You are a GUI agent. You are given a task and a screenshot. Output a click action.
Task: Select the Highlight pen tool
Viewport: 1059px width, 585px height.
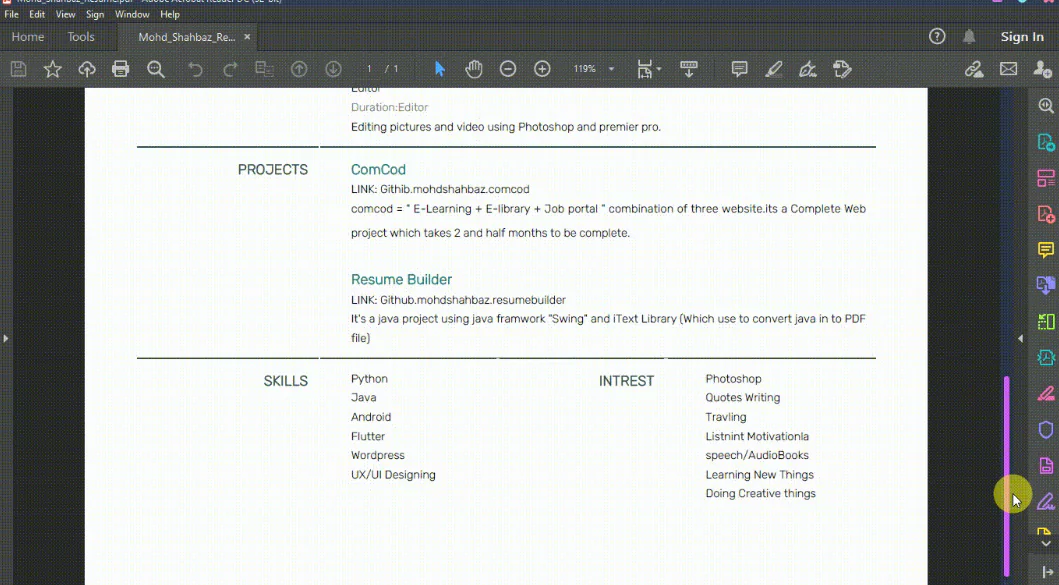(x=774, y=69)
